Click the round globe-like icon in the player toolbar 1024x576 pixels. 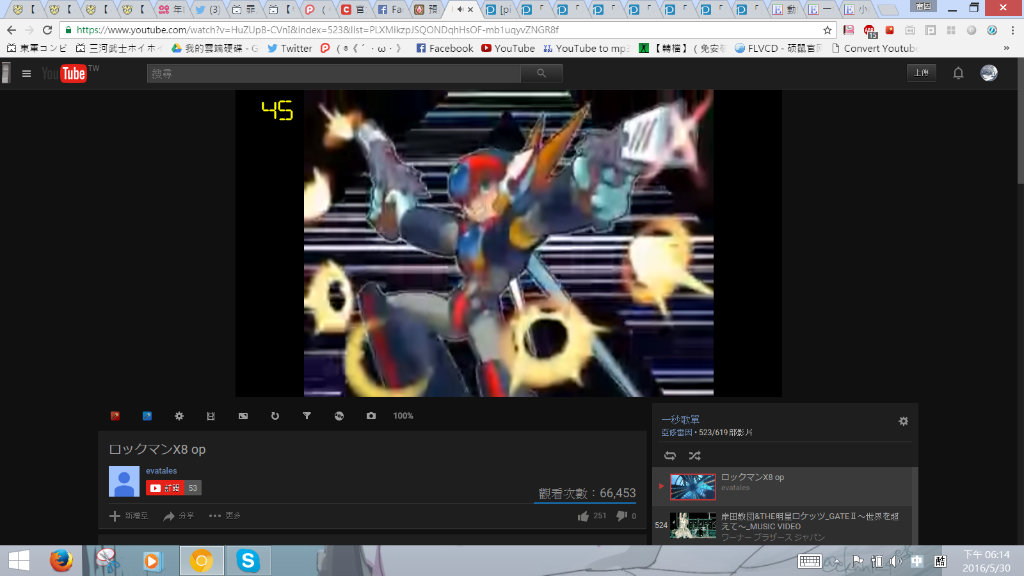[x=339, y=416]
